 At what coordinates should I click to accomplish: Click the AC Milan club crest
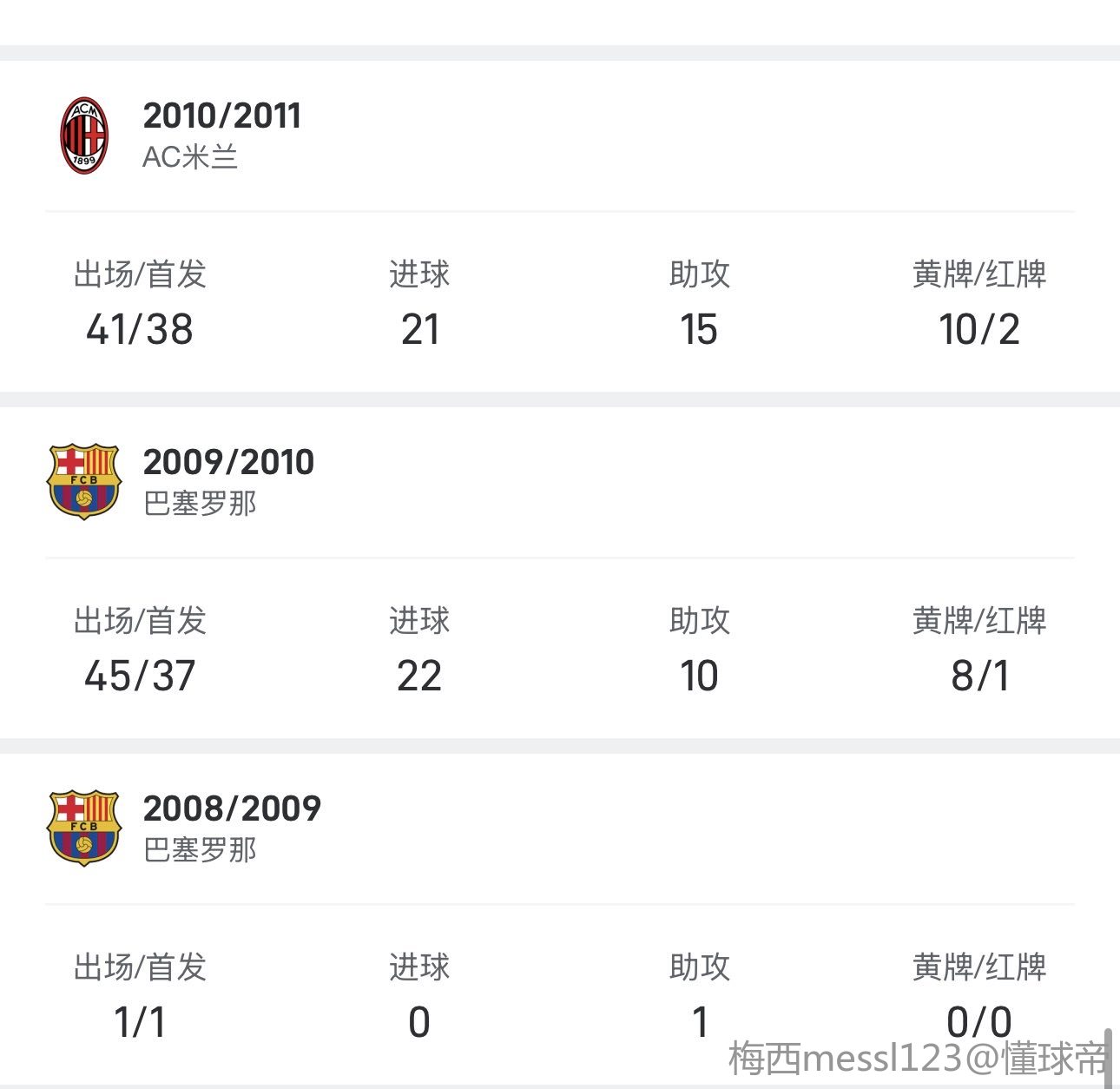pos(84,135)
